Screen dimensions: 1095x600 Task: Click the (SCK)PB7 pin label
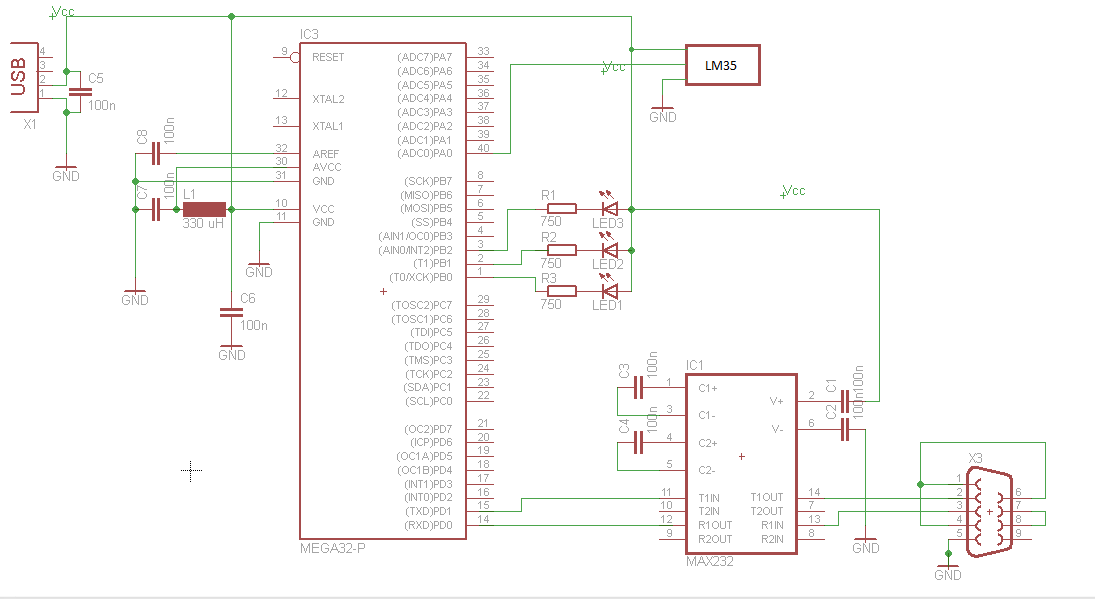point(428,182)
